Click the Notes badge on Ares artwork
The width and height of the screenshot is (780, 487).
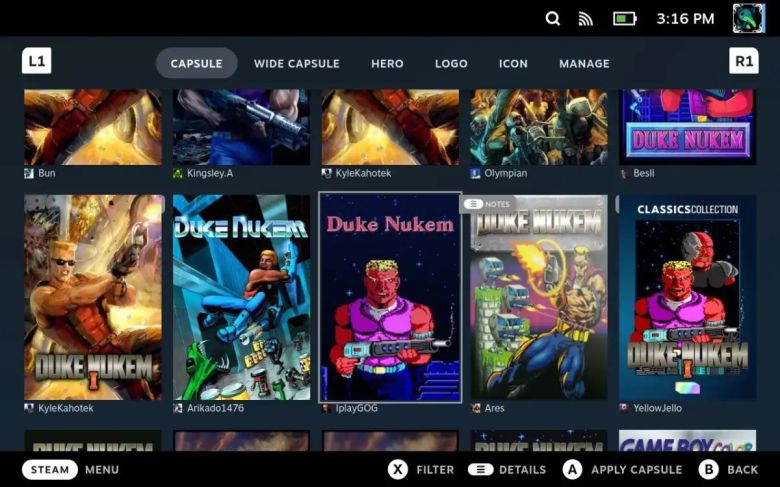coord(486,204)
